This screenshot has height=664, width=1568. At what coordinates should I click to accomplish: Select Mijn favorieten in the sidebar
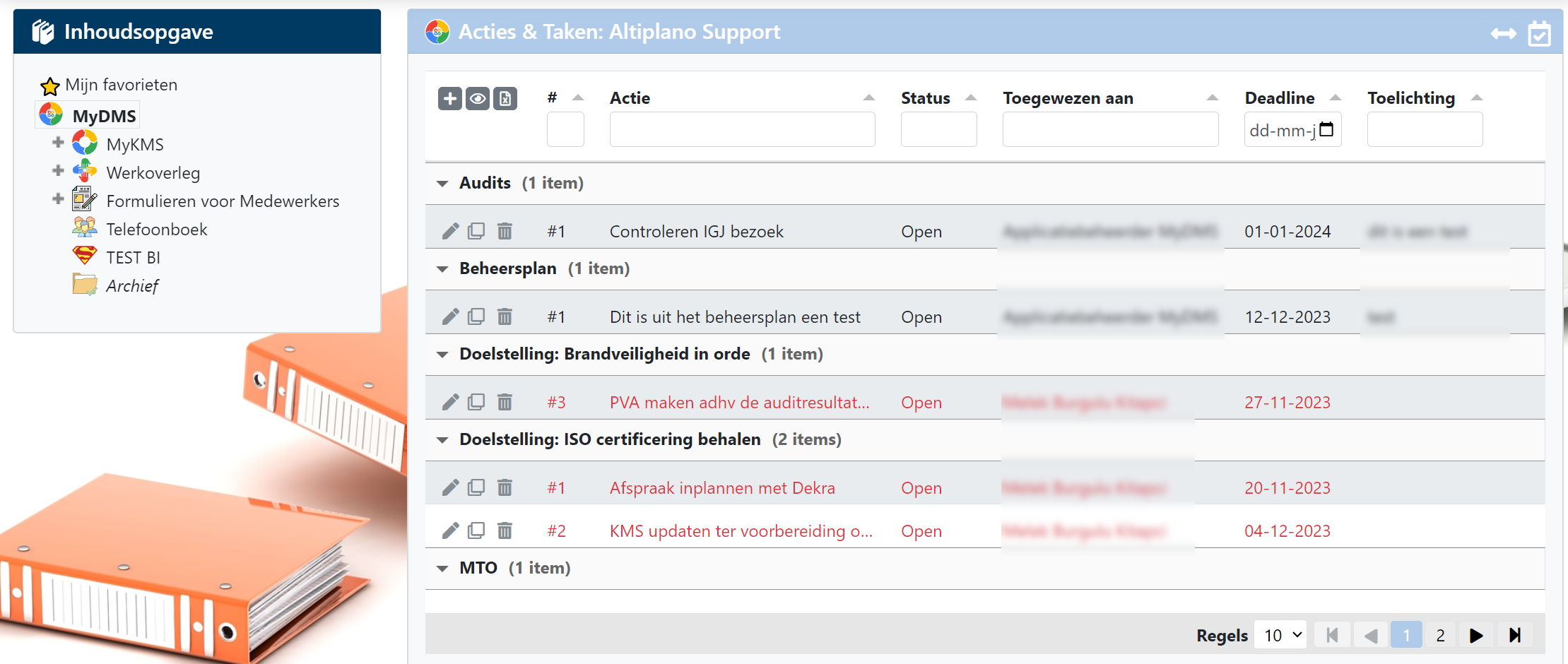click(x=121, y=85)
